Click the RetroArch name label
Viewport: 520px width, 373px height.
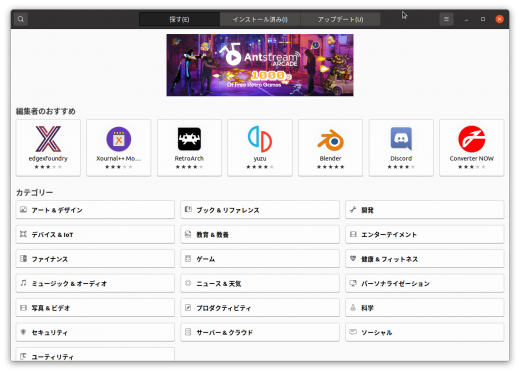tap(189, 158)
